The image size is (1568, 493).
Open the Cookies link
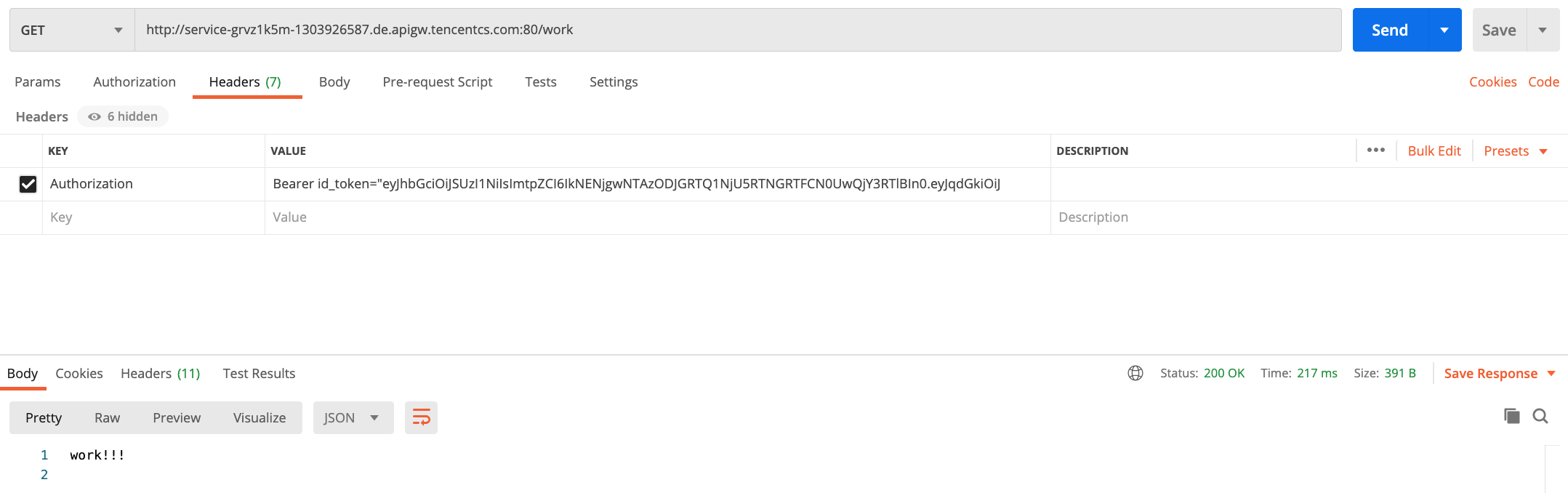pyautogui.click(x=1492, y=82)
